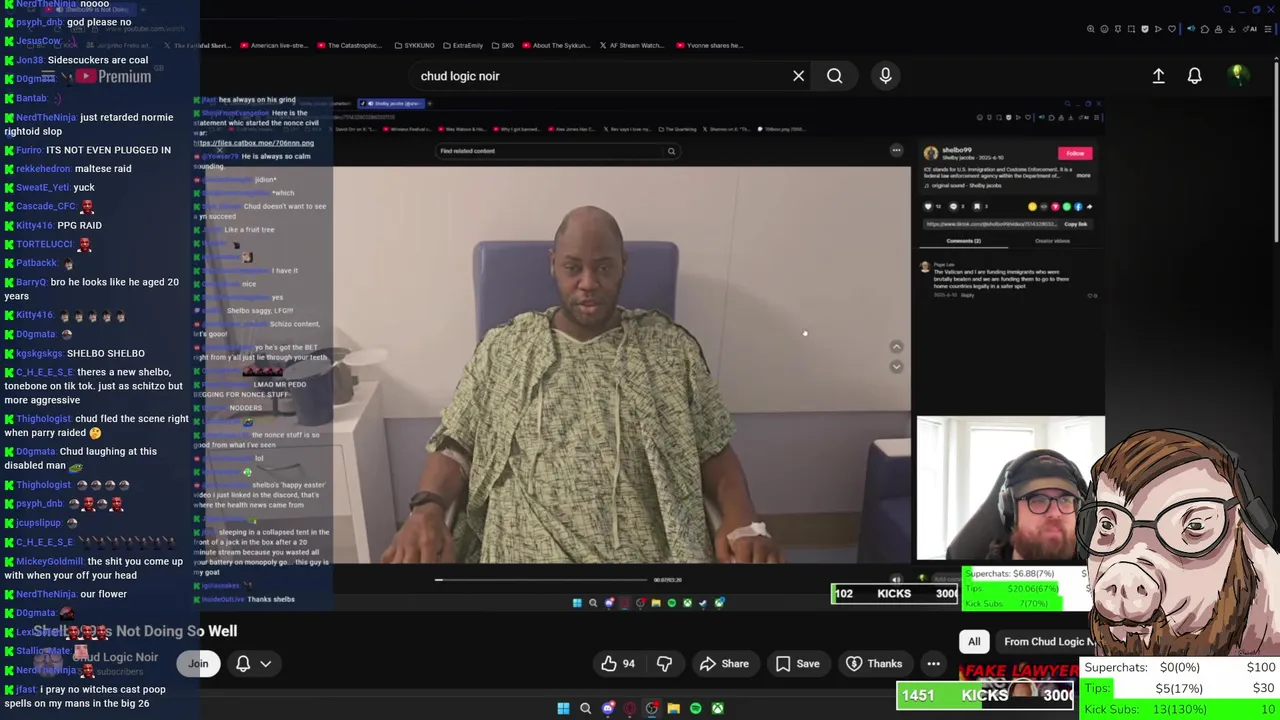This screenshot has width=1280, height=720.
Task: Send a Thanks to the creator
Action: click(874, 664)
